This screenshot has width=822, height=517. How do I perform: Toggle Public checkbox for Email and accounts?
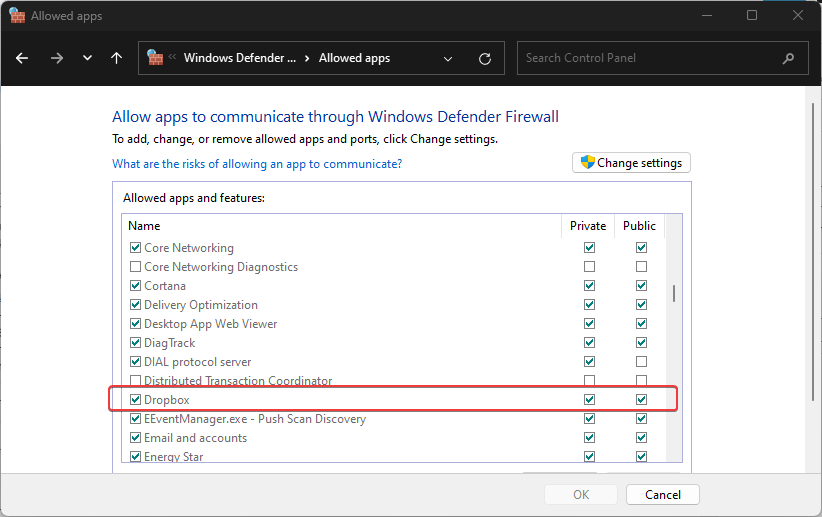pyautogui.click(x=641, y=437)
